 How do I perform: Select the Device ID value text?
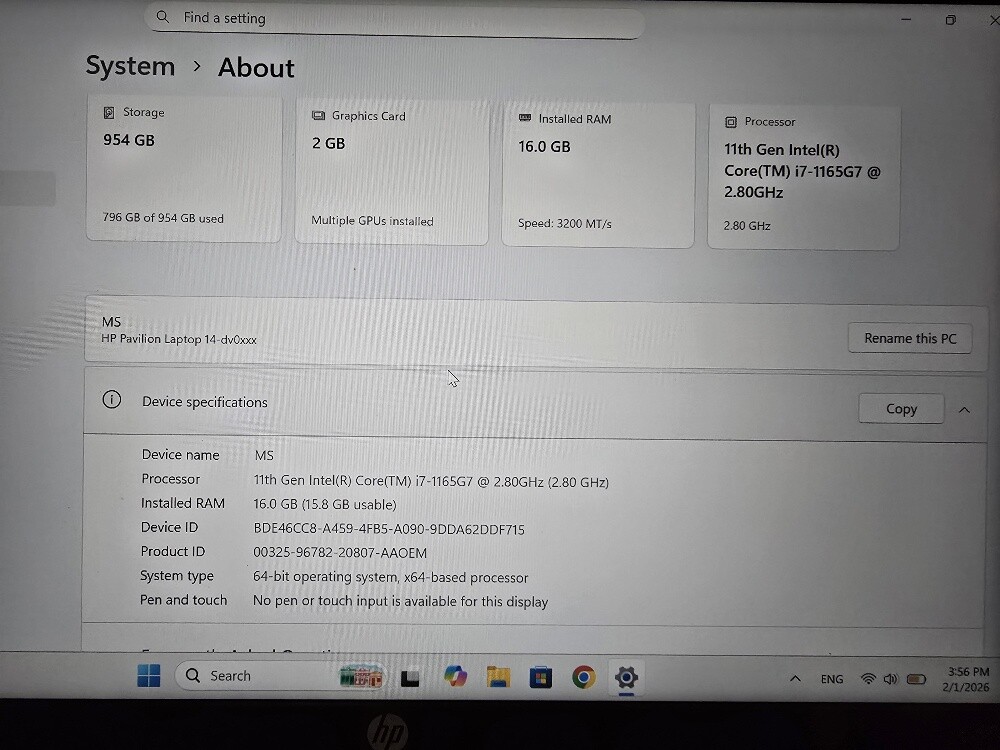[x=389, y=529]
